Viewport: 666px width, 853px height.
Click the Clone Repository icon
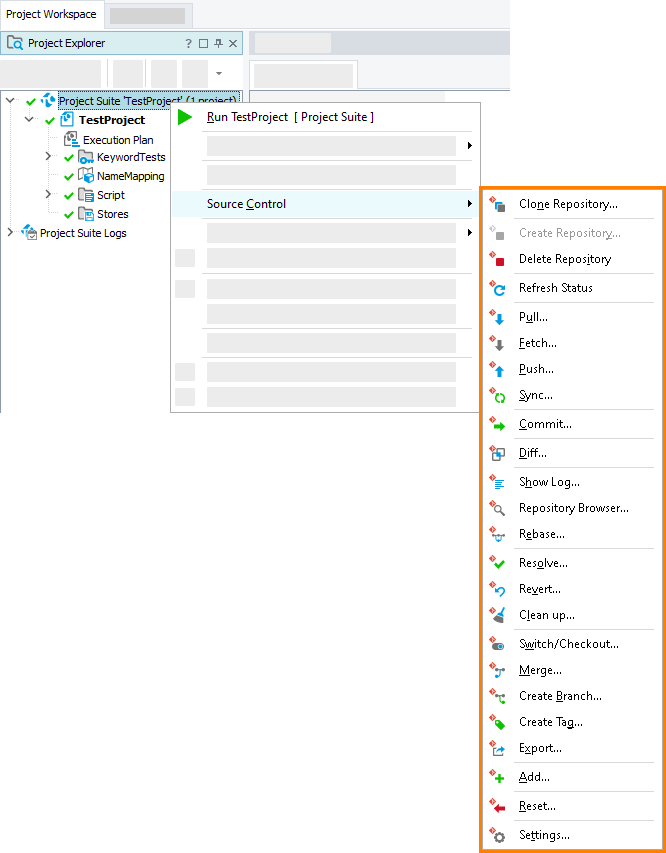point(497,205)
